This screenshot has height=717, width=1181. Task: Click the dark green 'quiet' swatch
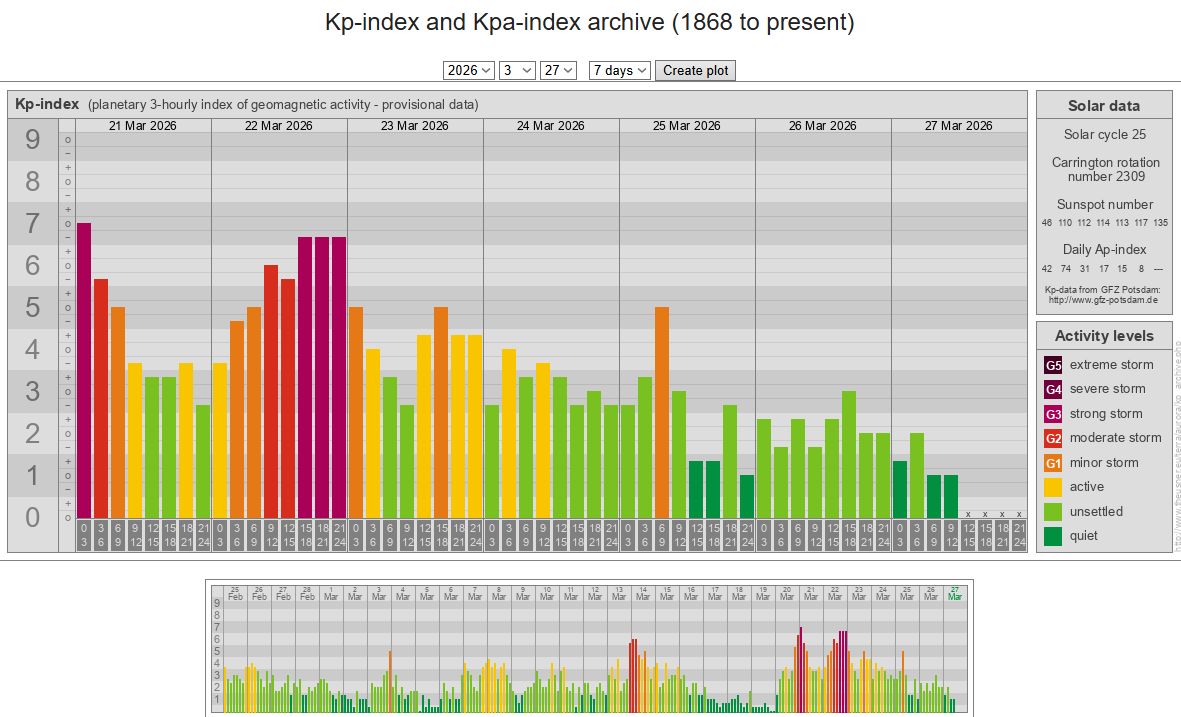click(1053, 536)
